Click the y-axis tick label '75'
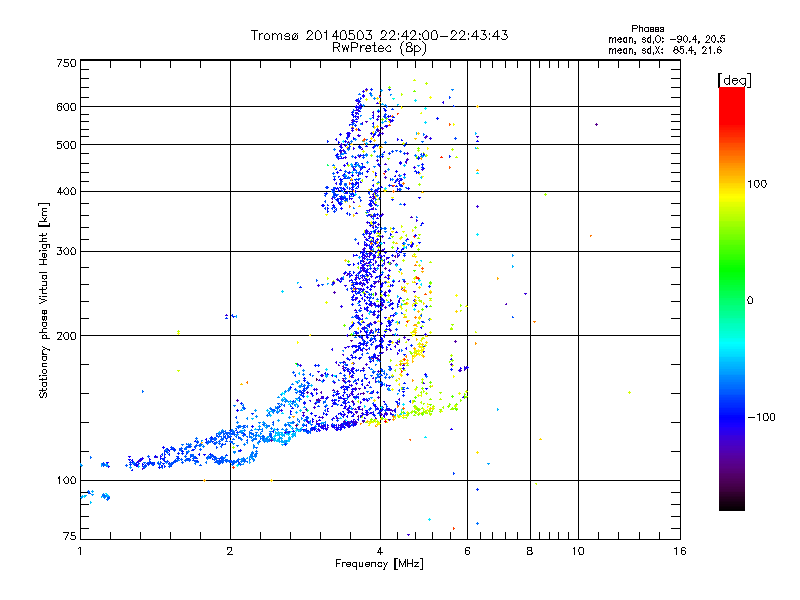This screenshot has height=600, width=800. pos(70,536)
